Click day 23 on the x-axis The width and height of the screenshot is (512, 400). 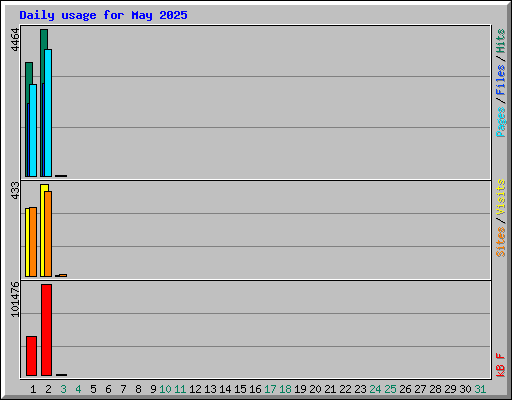360,389
